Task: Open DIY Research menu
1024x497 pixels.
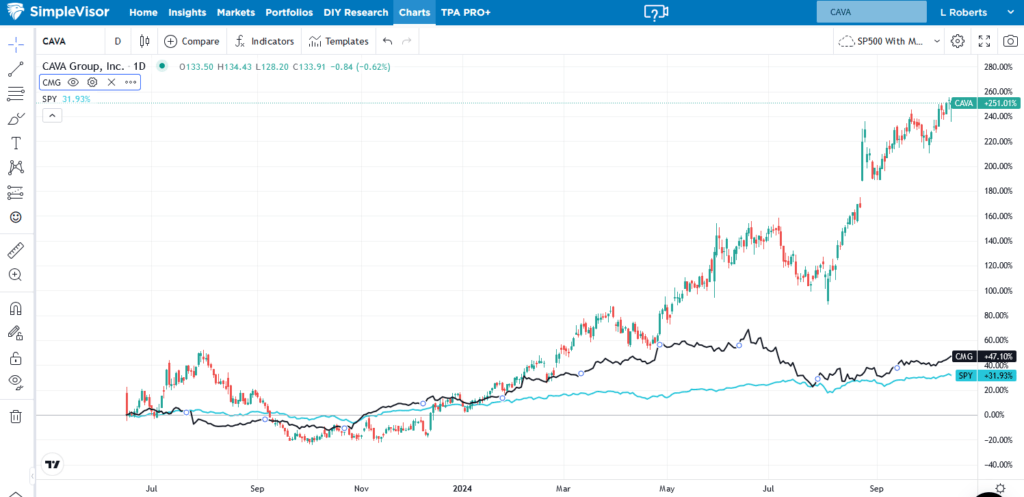Action: [x=355, y=12]
